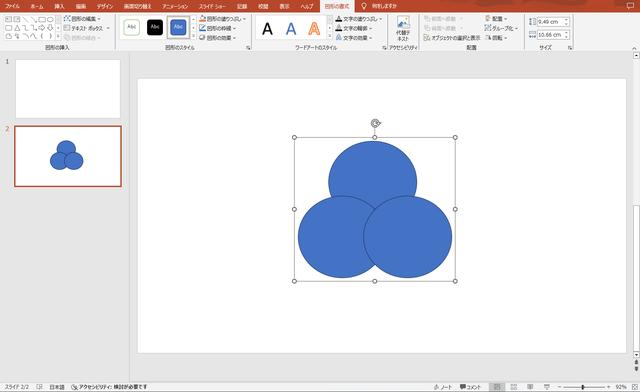Screen dimensions: 640x392
Task: Open the スライドショー tab
Action: click(x=212, y=6)
